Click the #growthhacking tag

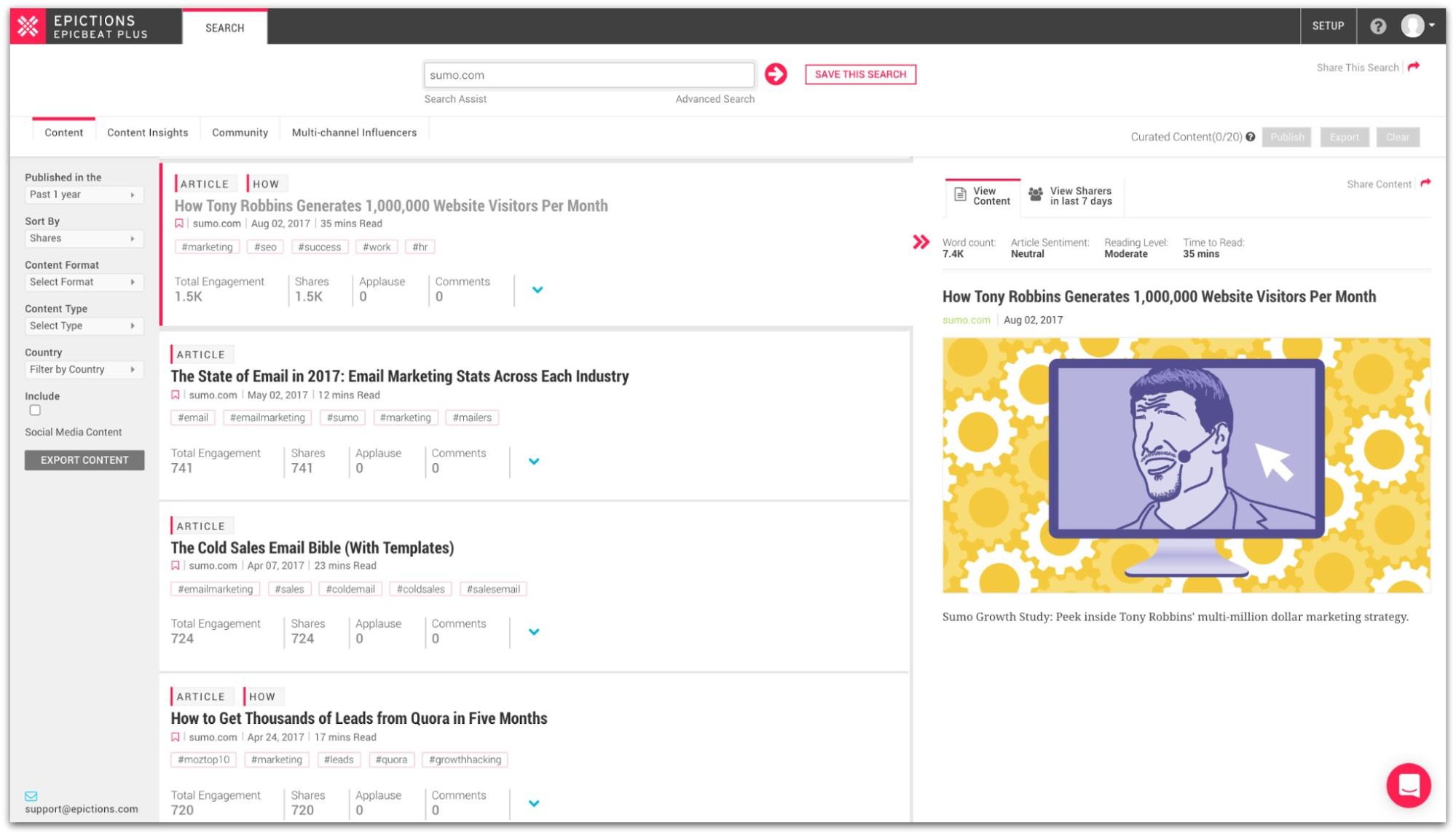[465, 760]
